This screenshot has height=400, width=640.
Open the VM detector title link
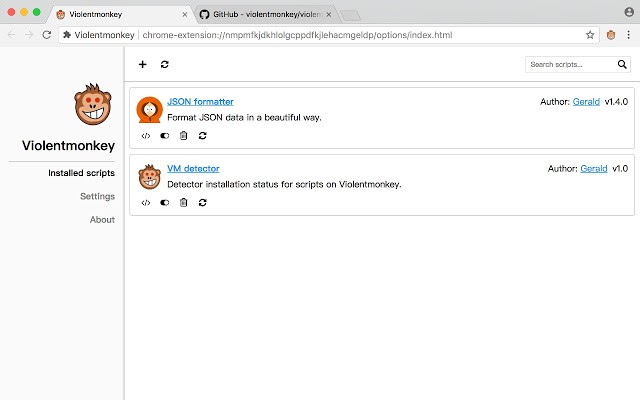tap(193, 168)
